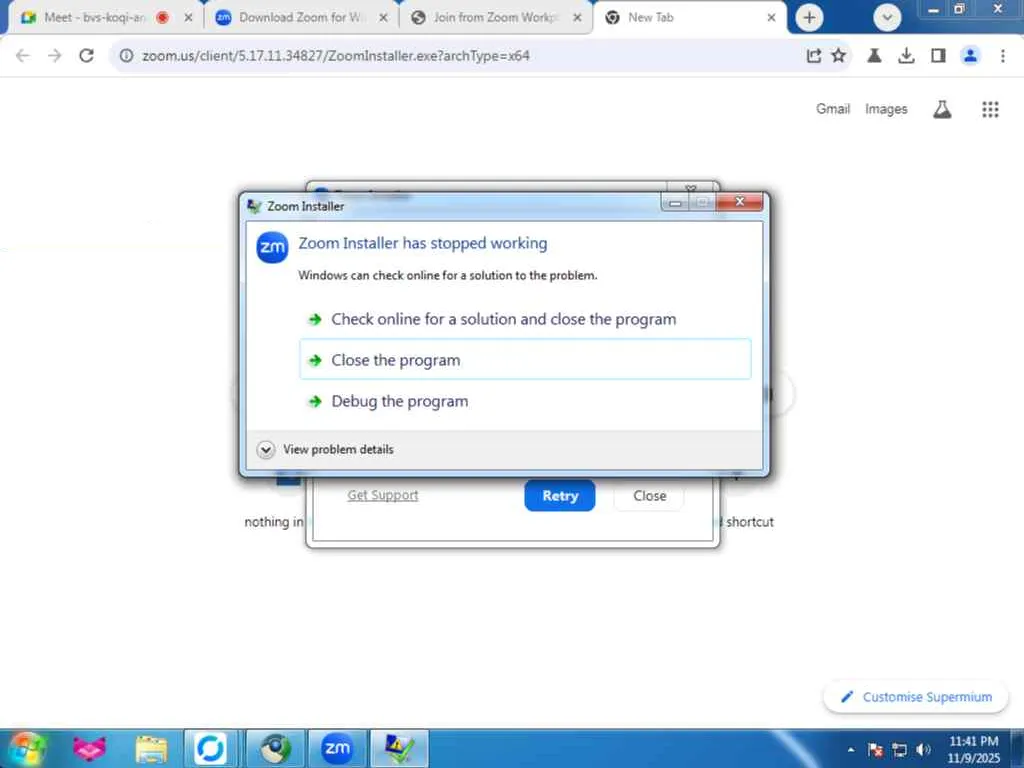Click the Retry button in Zoom window

[560, 496]
